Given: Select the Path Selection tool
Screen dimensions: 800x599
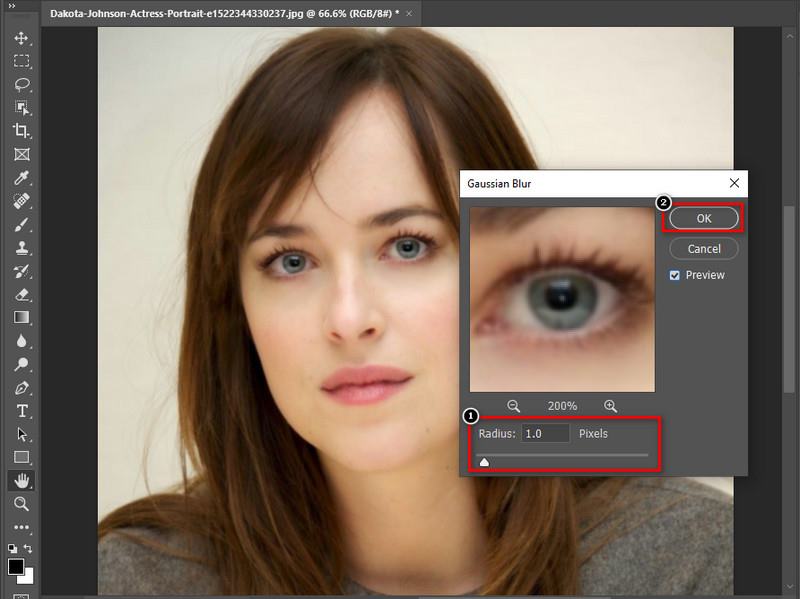Looking at the screenshot, I should pos(21,434).
